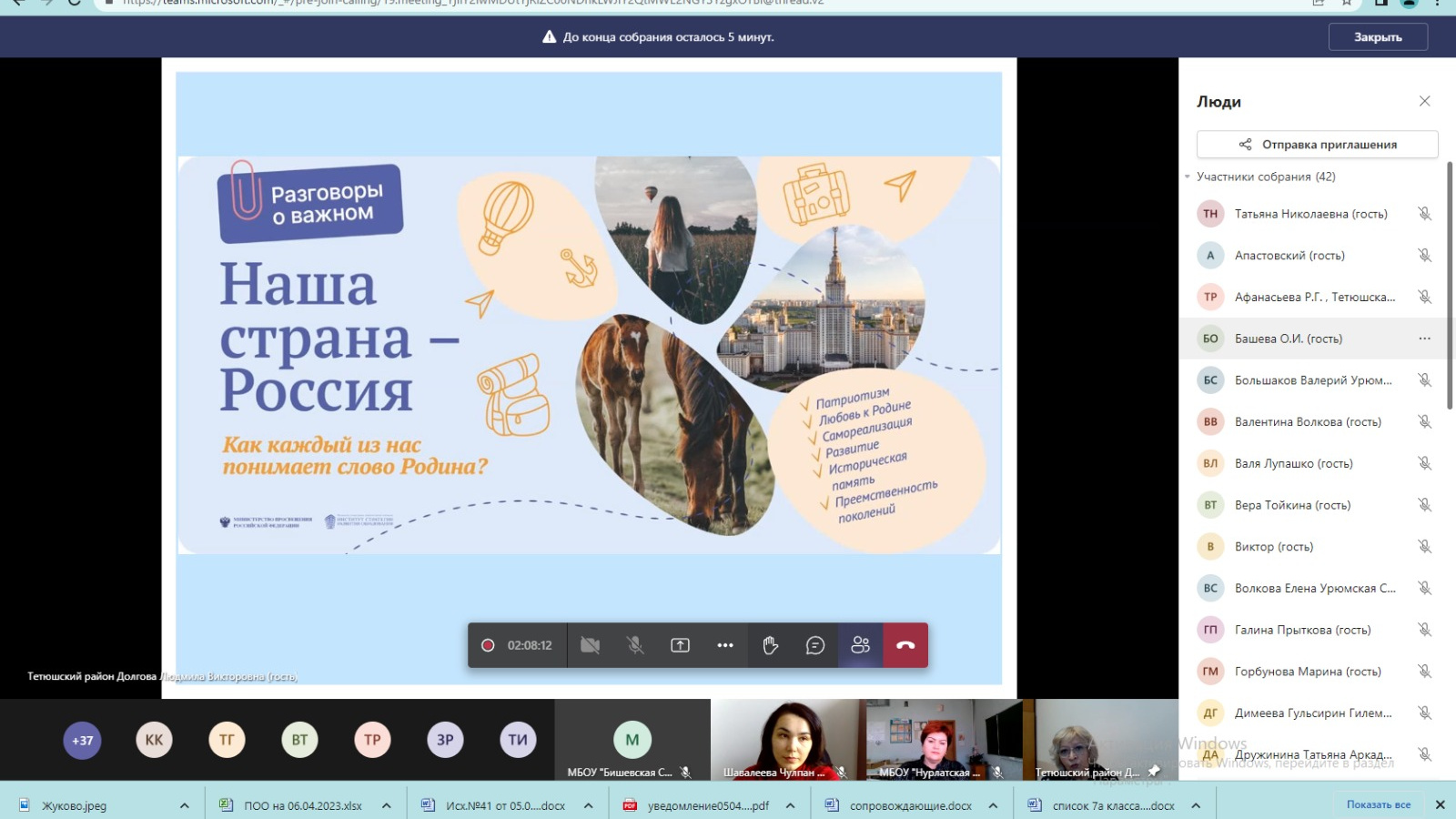
Task: Select participant Виктор (гость)
Action: pos(1312,547)
